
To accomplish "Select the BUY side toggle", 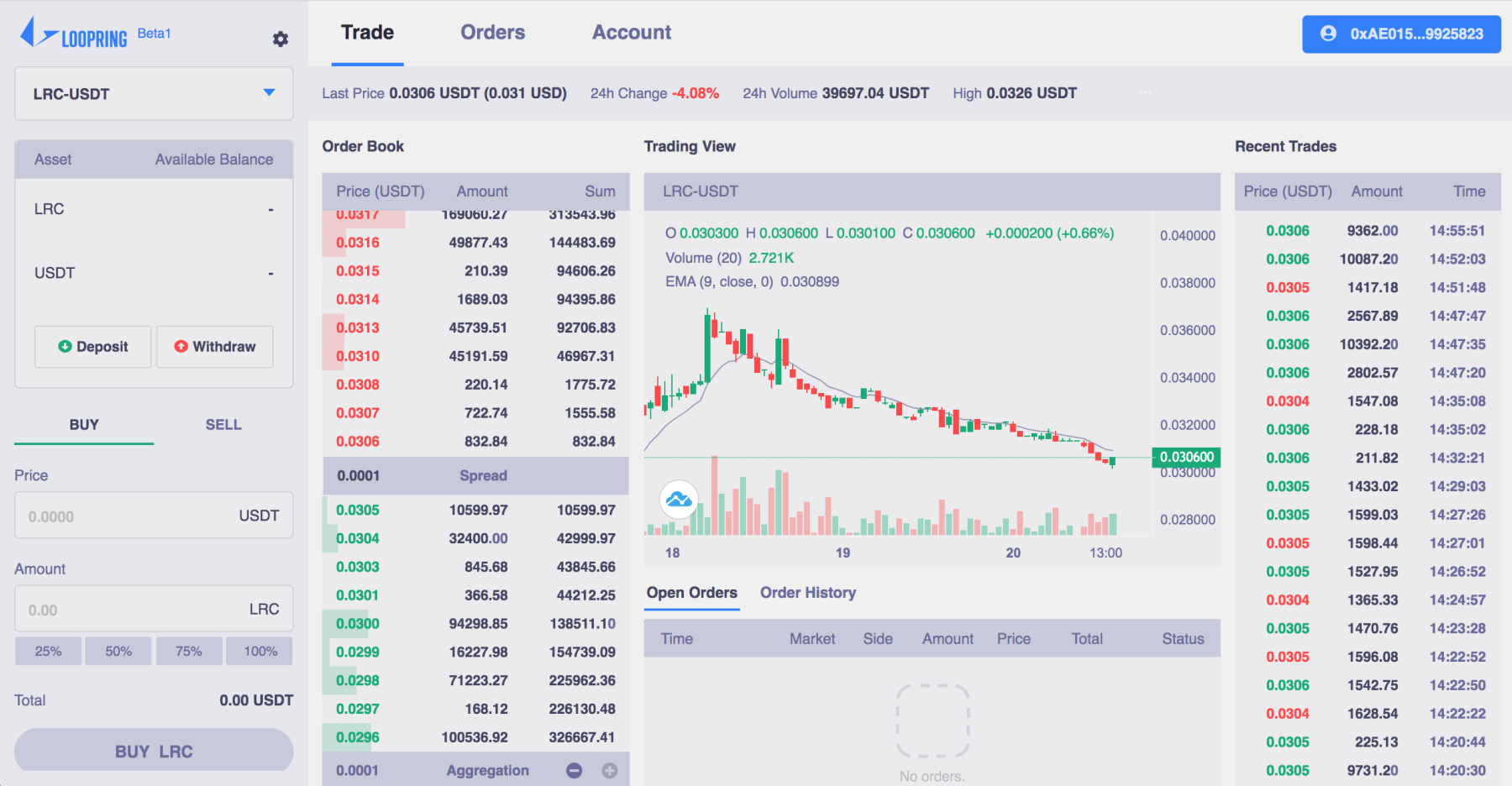I will pyautogui.click(x=83, y=424).
